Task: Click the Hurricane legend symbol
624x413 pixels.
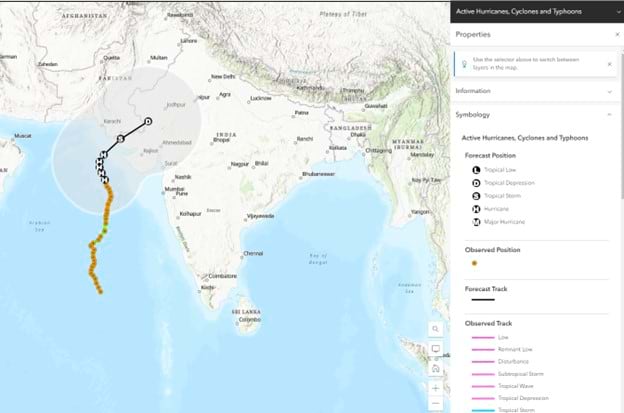Action: tap(476, 209)
